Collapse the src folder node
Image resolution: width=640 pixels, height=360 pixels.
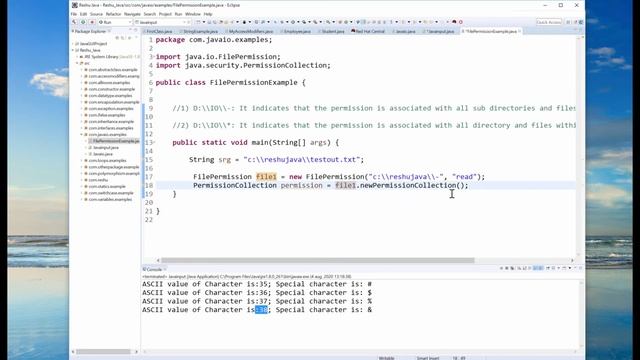78,63
